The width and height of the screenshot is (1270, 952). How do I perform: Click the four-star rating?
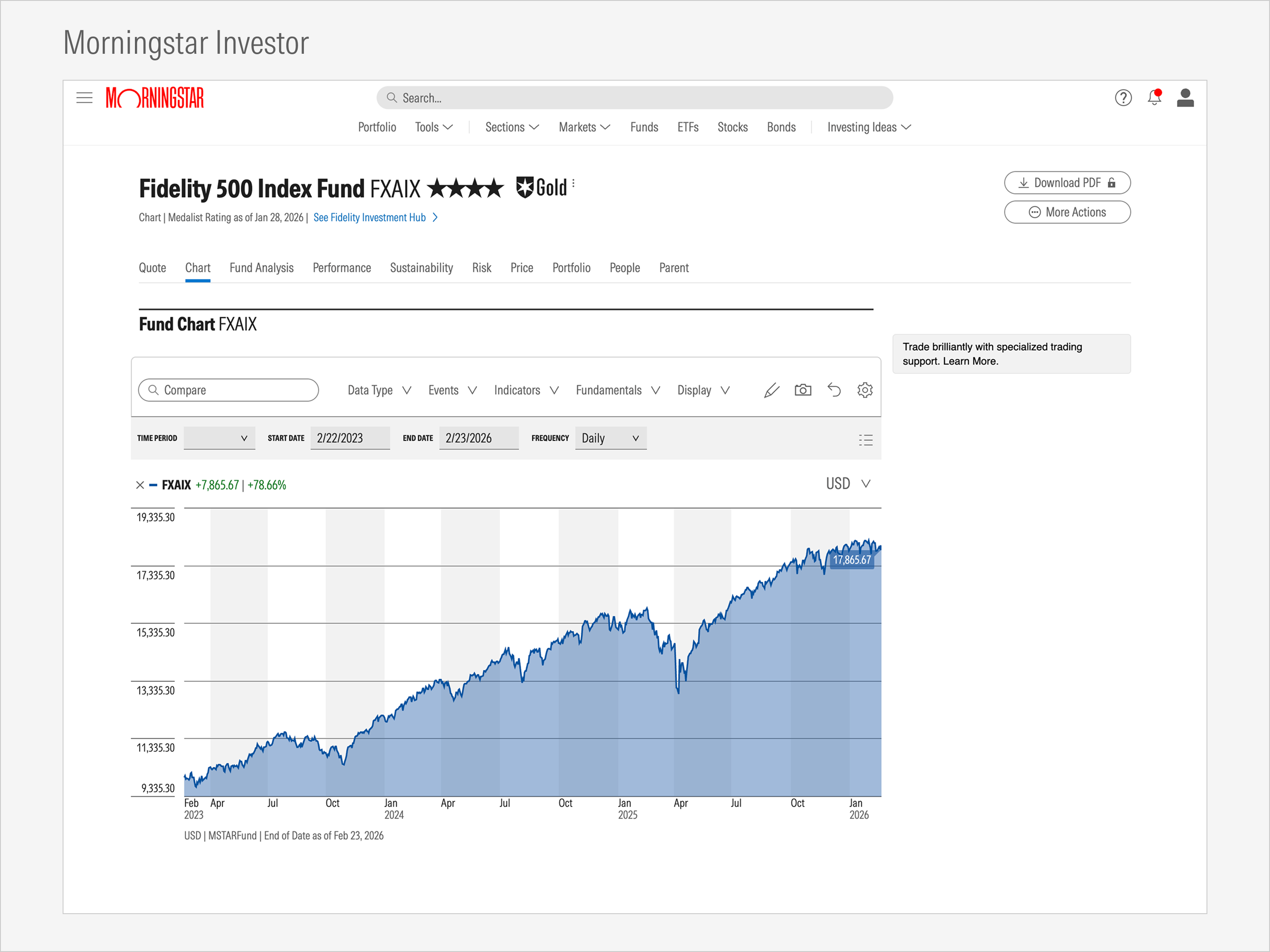466,188
